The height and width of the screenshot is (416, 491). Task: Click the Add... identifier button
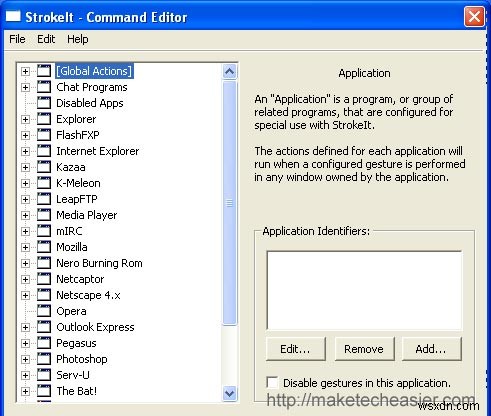click(431, 349)
